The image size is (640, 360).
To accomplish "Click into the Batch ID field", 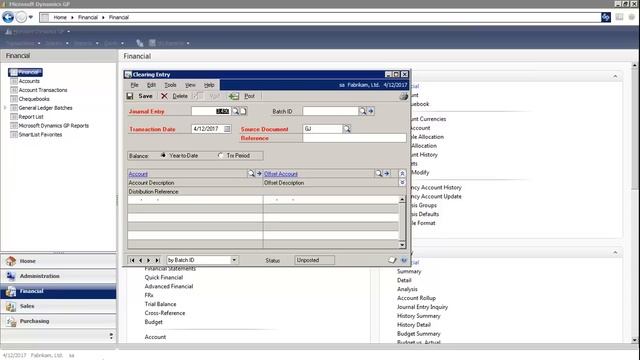I will click(330, 111).
